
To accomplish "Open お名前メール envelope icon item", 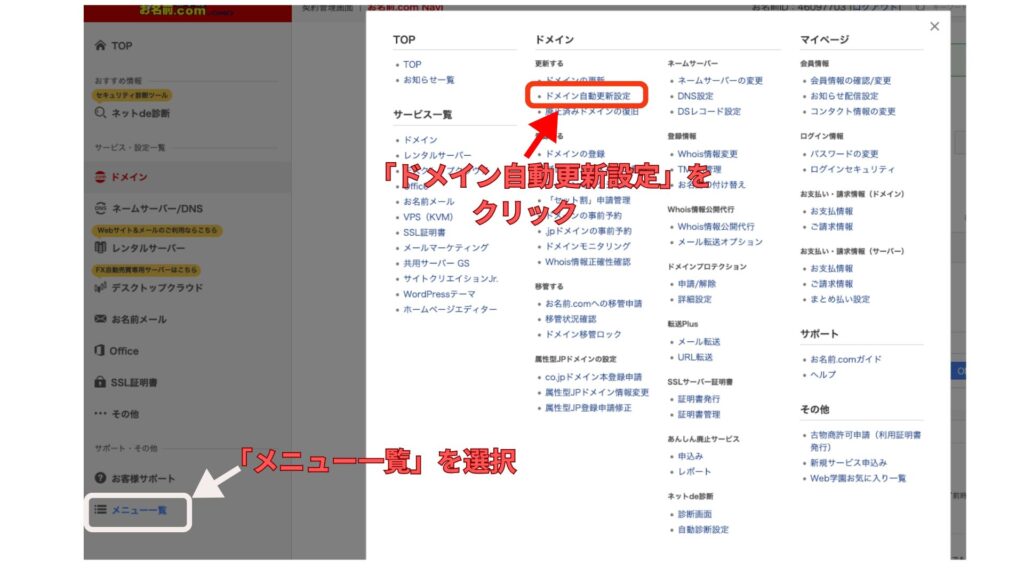I will point(100,319).
